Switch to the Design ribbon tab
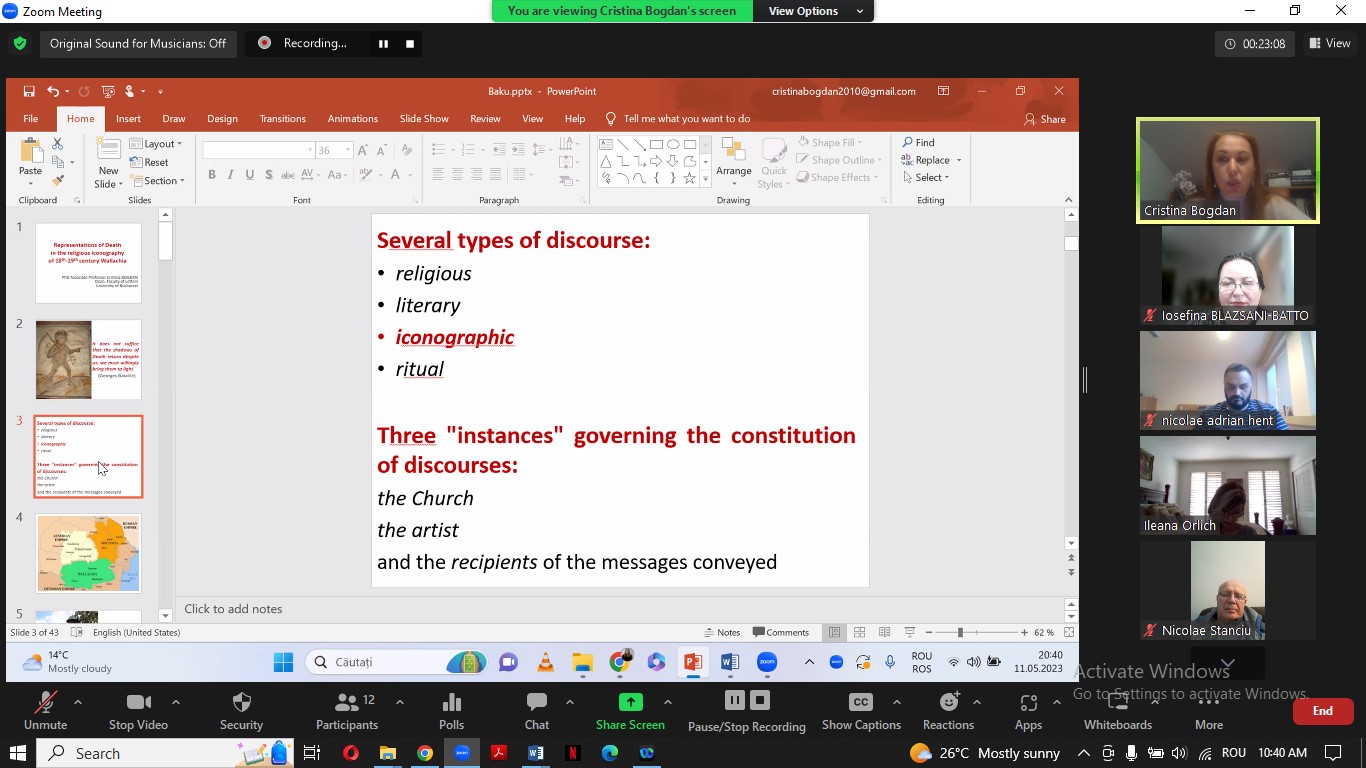This screenshot has width=1366, height=768. pos(222,119)
